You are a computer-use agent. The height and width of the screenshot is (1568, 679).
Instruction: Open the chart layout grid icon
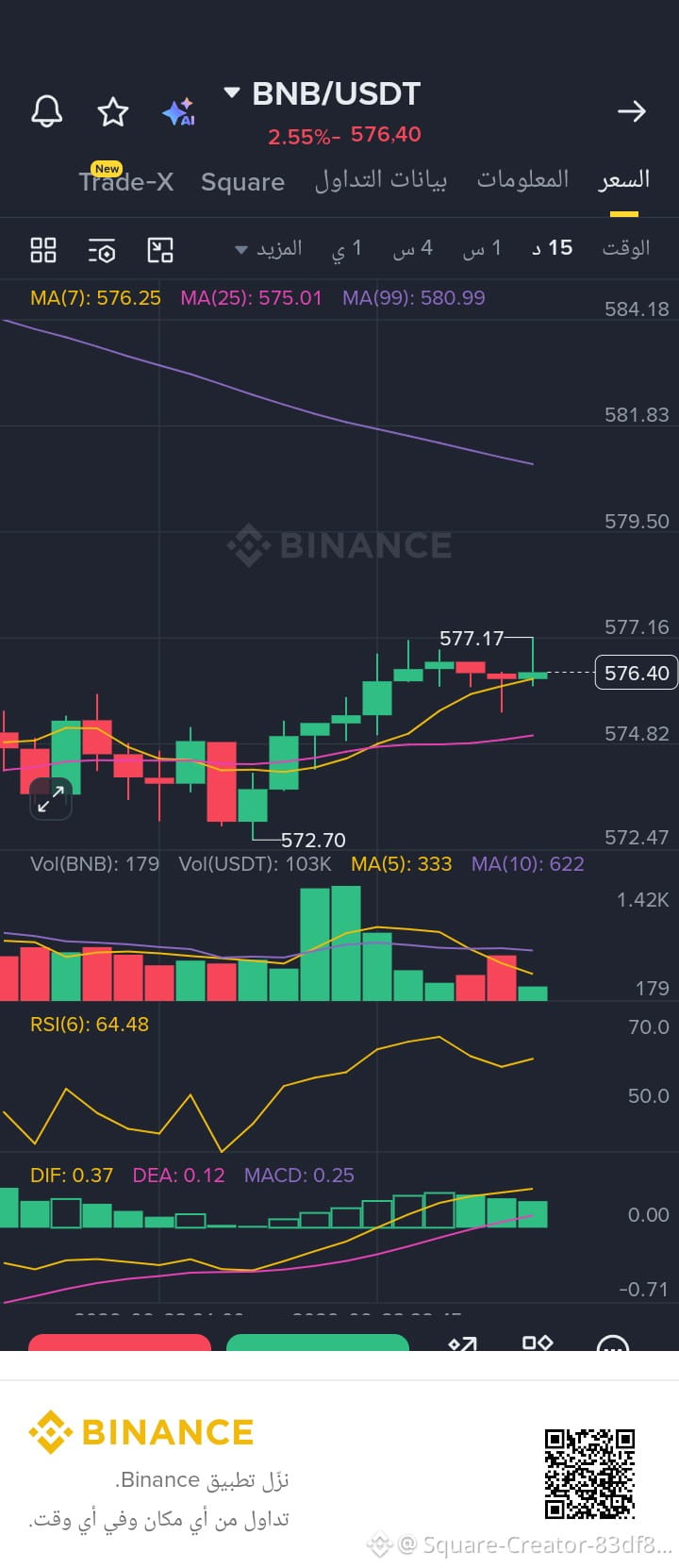(43, 250)
